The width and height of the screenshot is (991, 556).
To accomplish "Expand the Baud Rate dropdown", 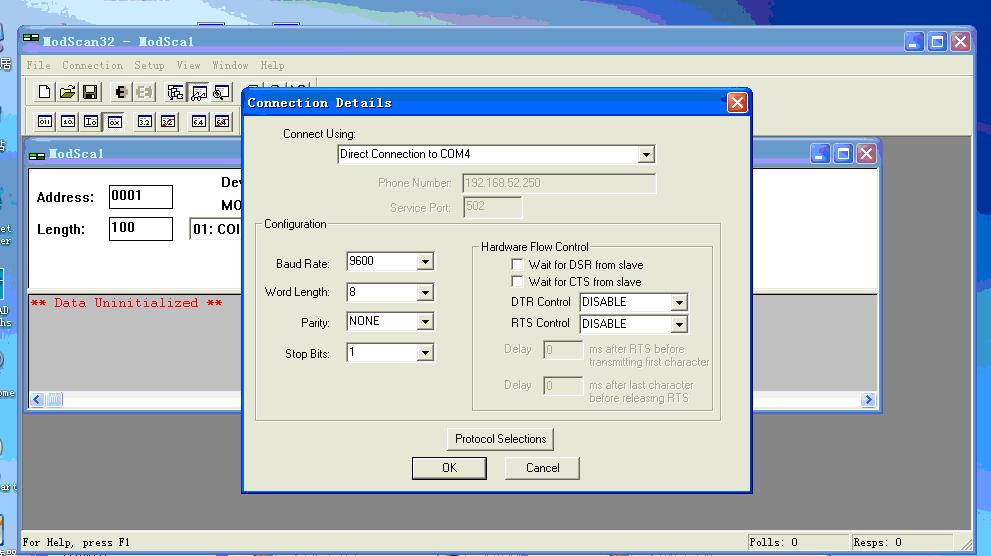I will click(x=425, y=262).
